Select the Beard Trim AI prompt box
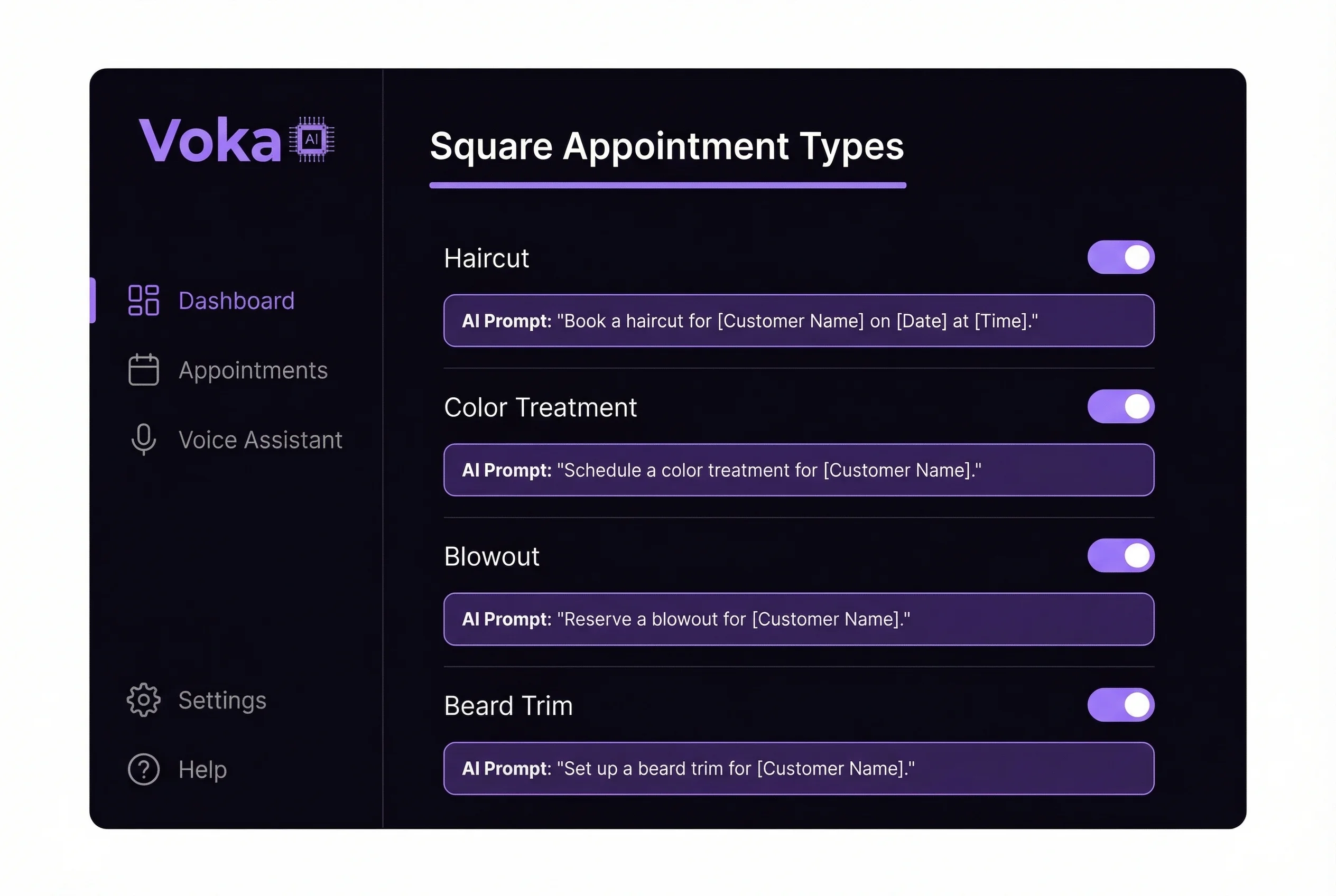The height and width of the screenshot is (896, 1336). tap(799, 768)
